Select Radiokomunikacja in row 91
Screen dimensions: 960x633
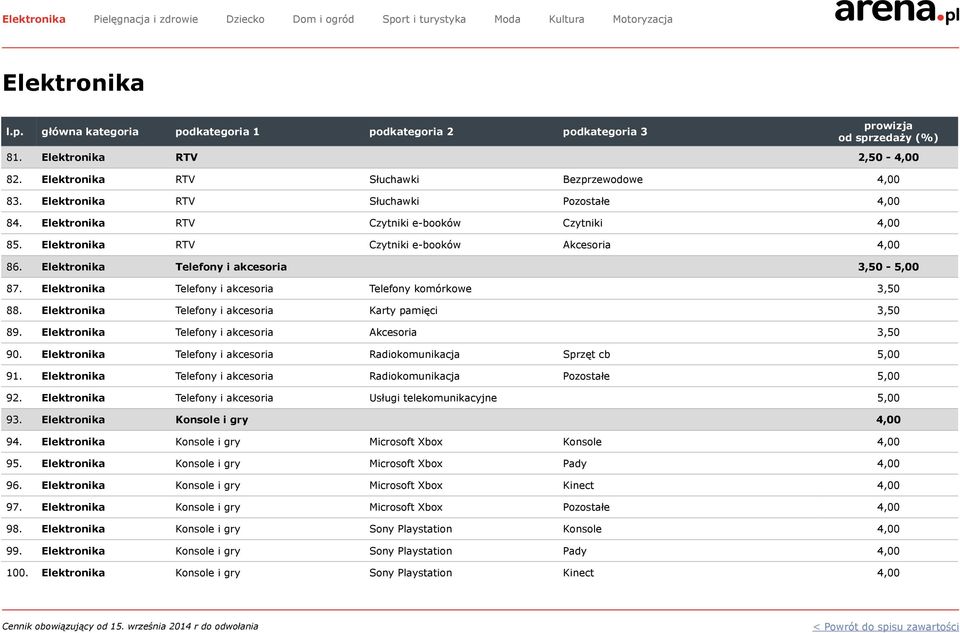[x=414, y=376]
